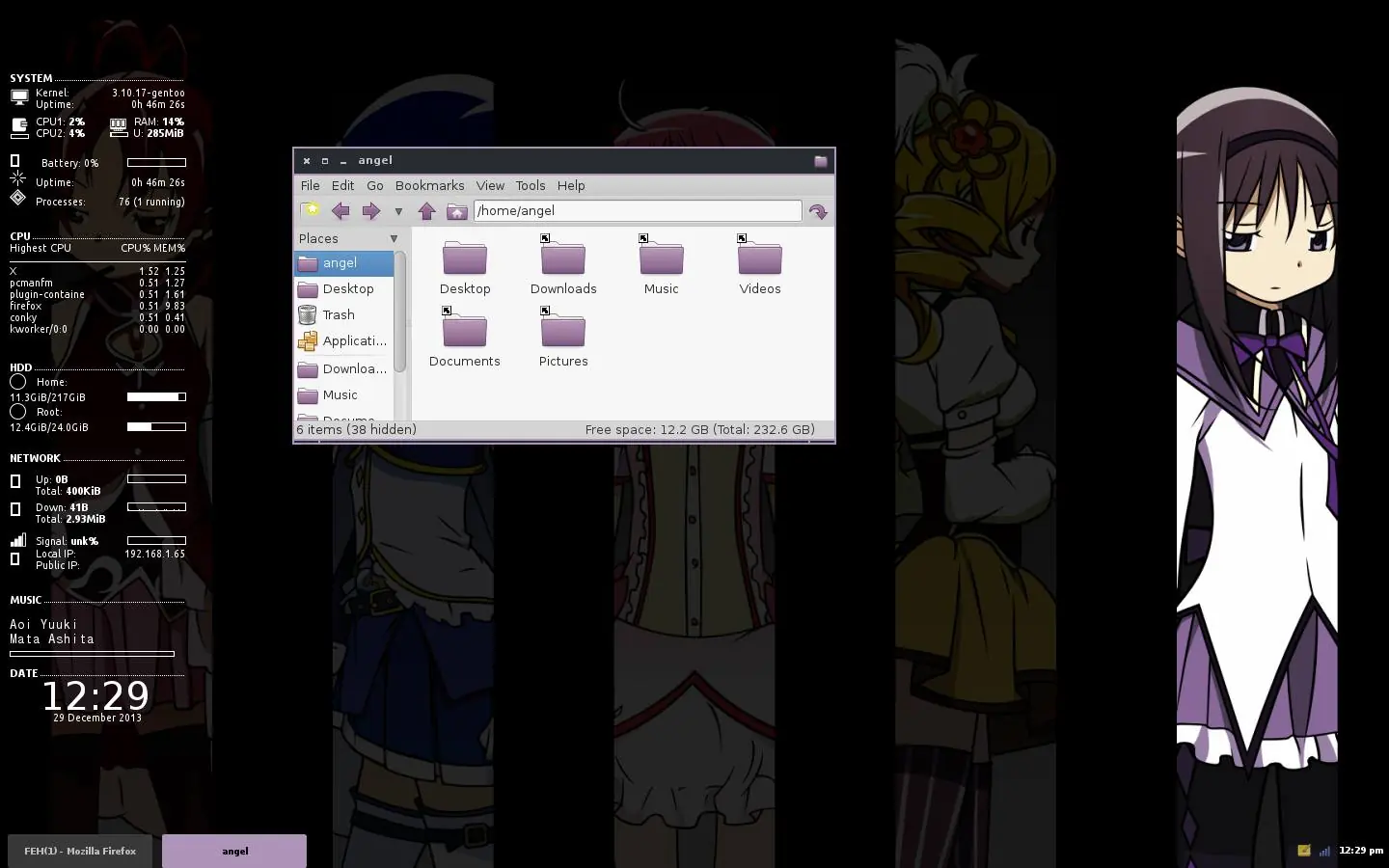
Task: Open the Go menu
Action: (x=375, y=186)
